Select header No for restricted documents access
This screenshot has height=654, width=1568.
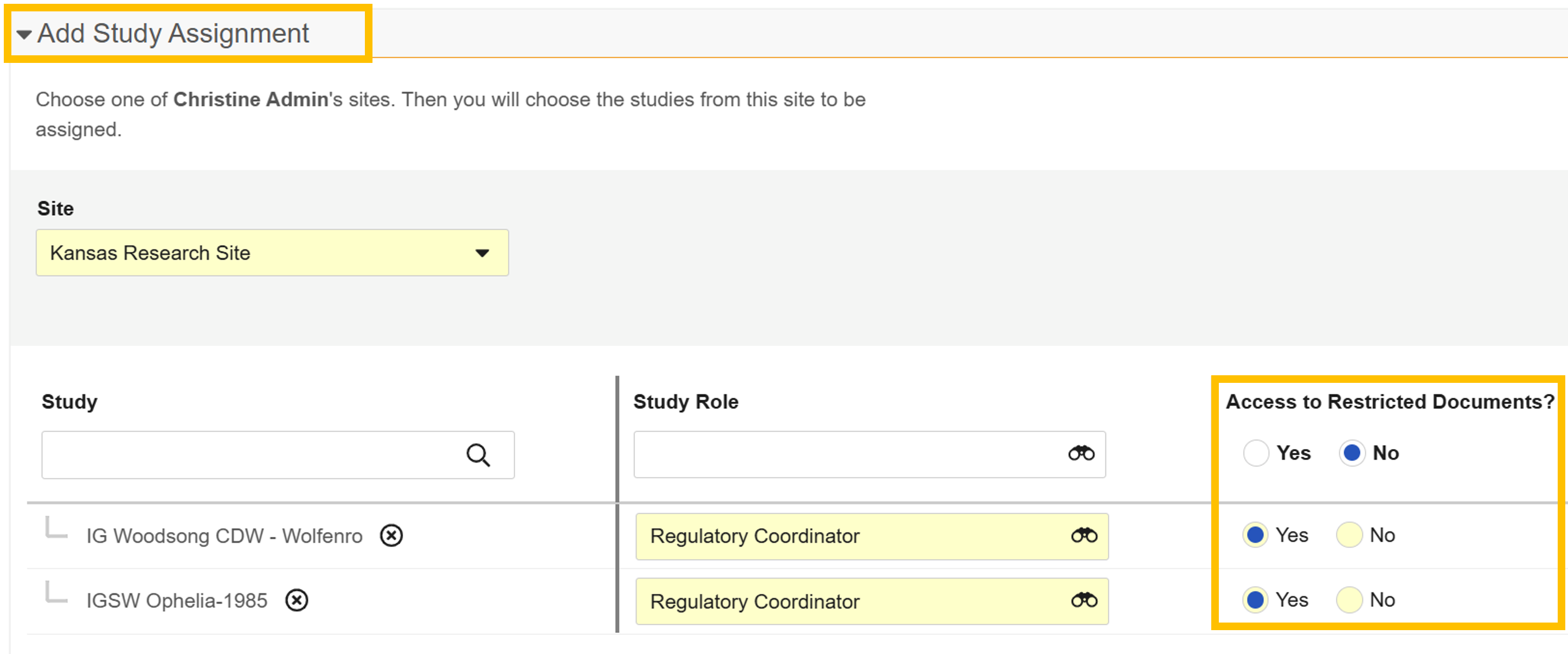[x=1351, y=453]
